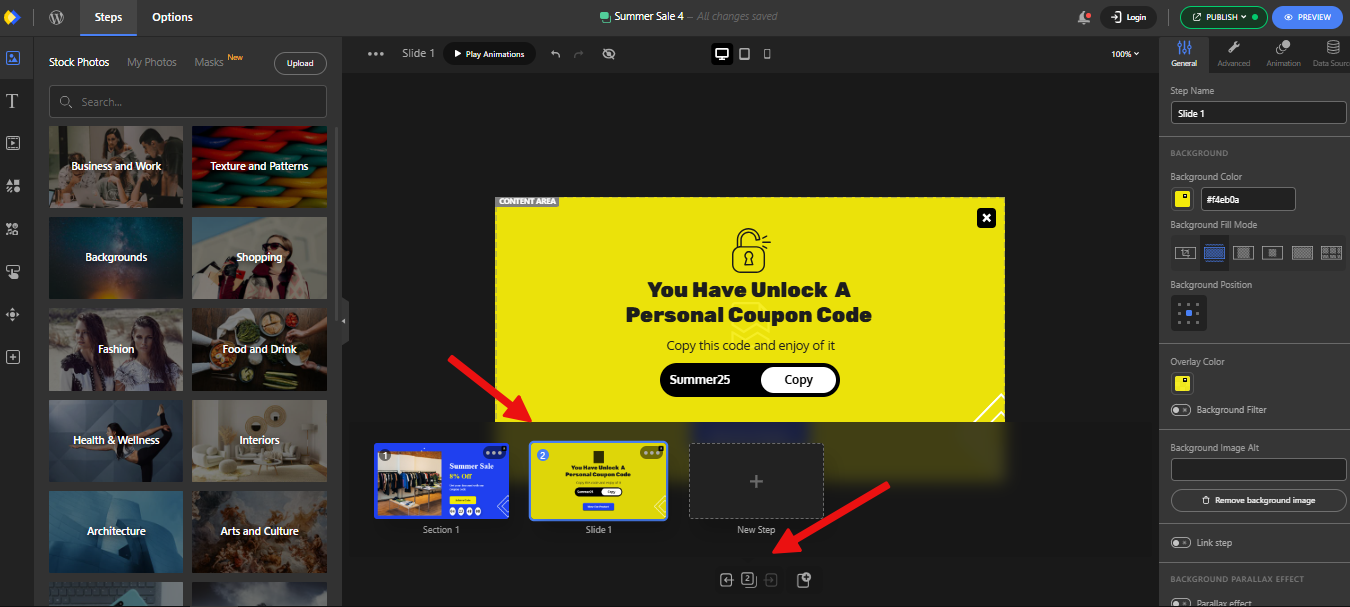
Task: Open the WordPress icon in top bar
Action: 57,17
